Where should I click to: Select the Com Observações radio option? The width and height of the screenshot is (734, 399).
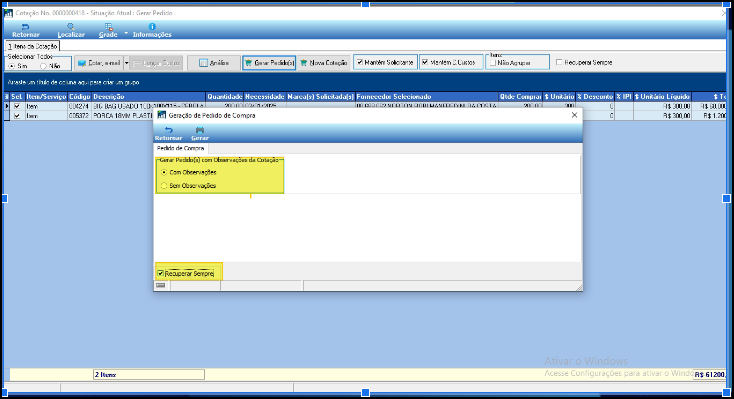coord(164,172)
